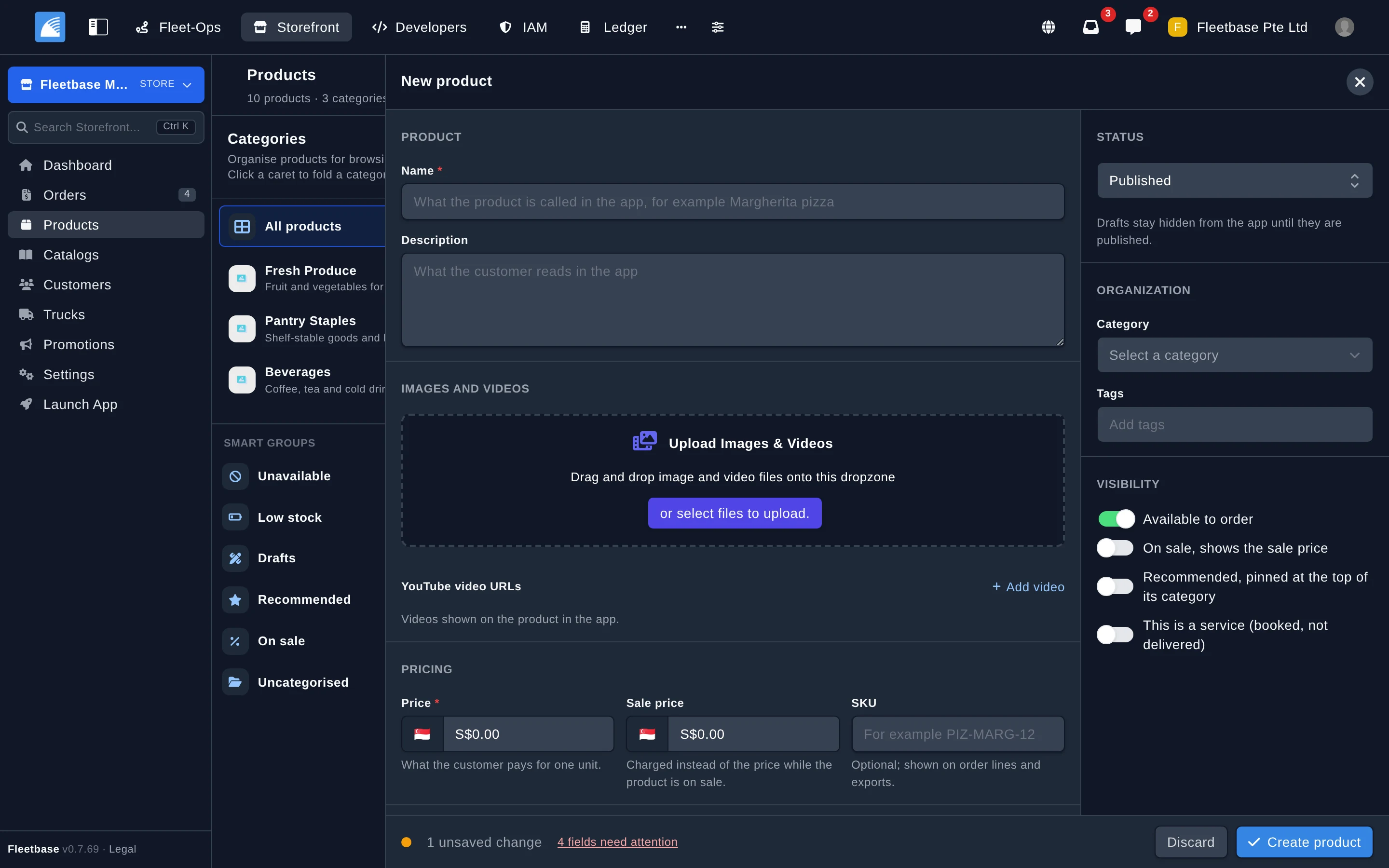Enable Recommended pinned toggle

pos(1116,587)
